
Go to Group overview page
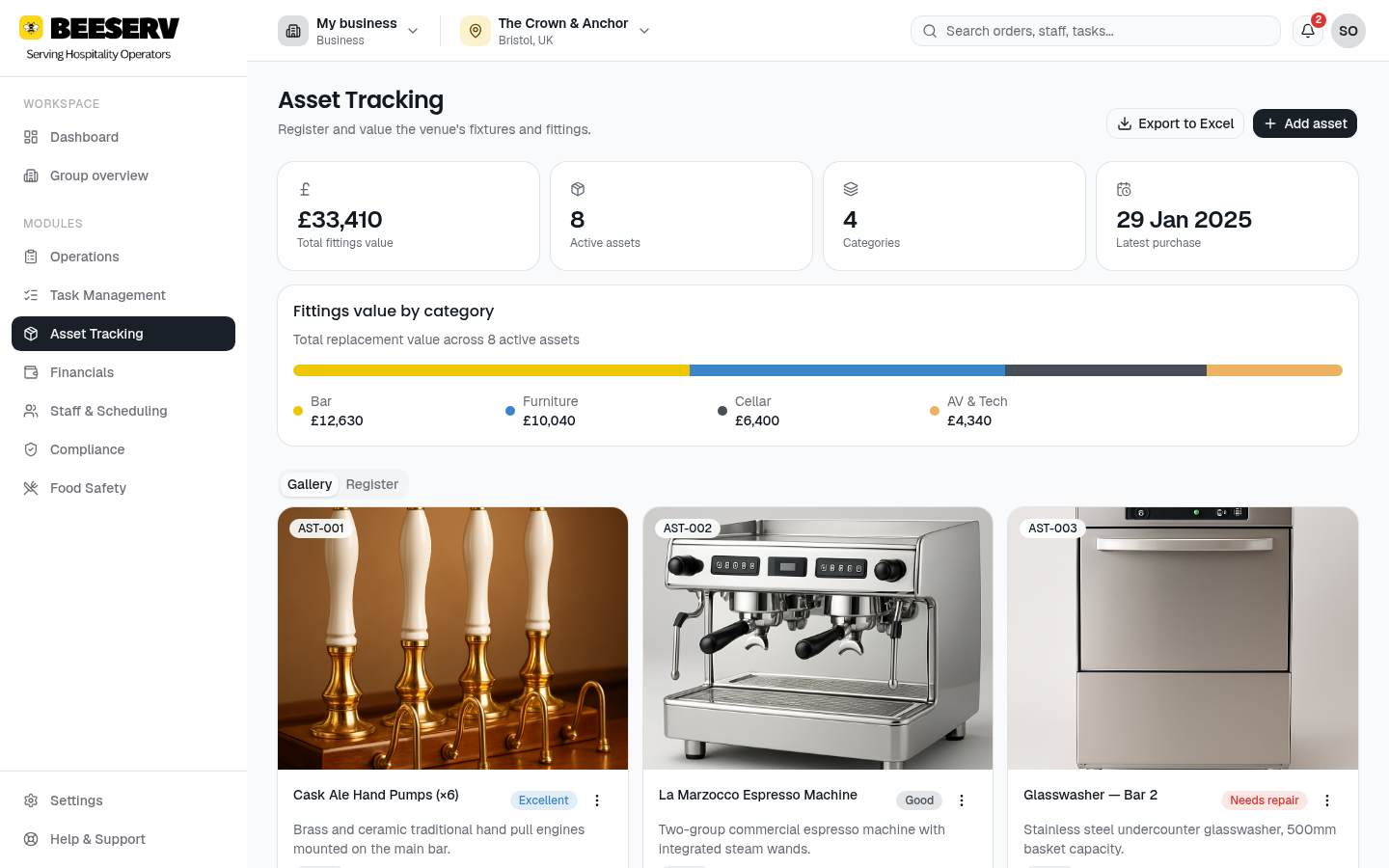click(x=123, y=176)
